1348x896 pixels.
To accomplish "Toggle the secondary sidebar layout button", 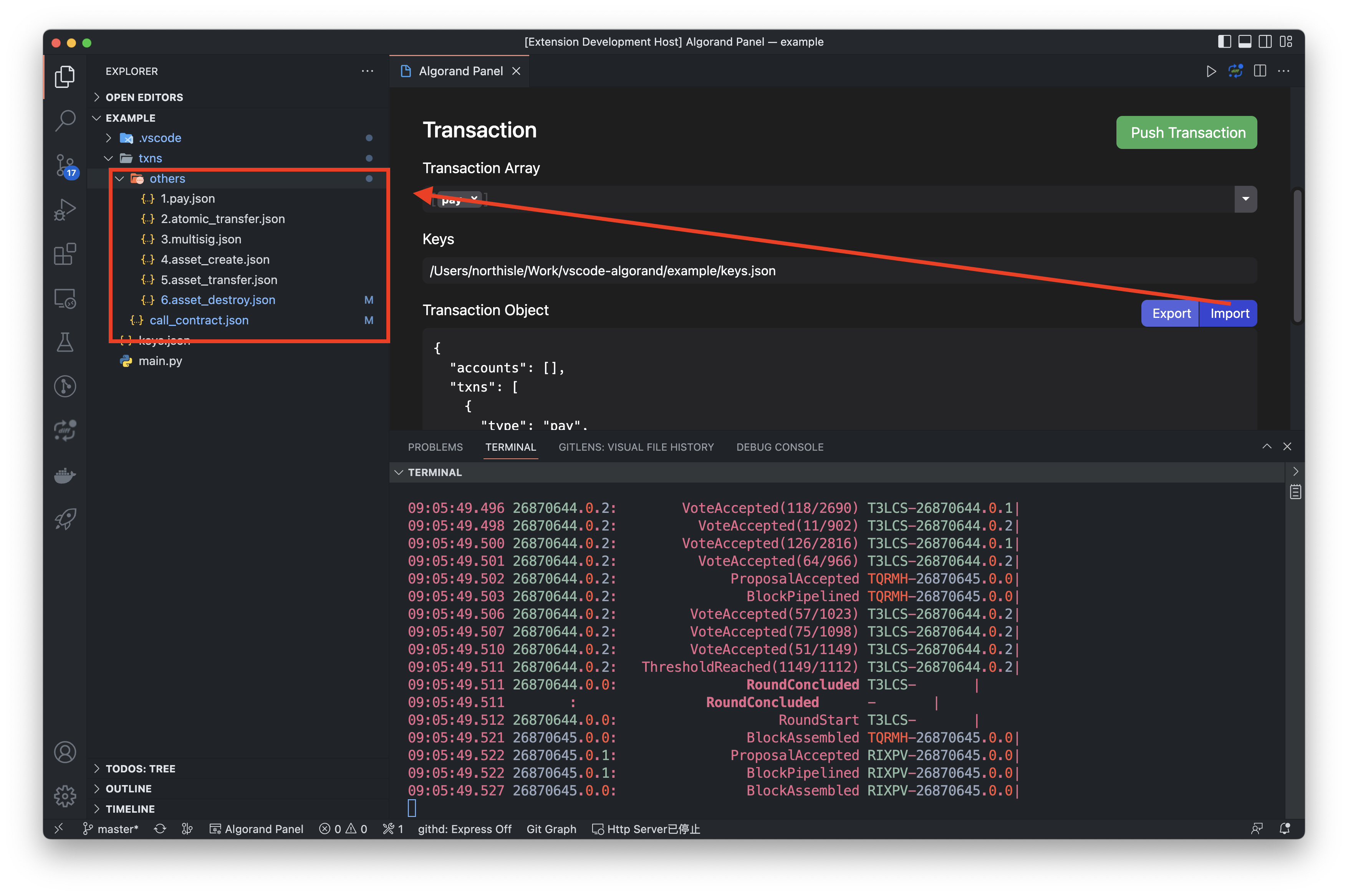I will 1265,42.
